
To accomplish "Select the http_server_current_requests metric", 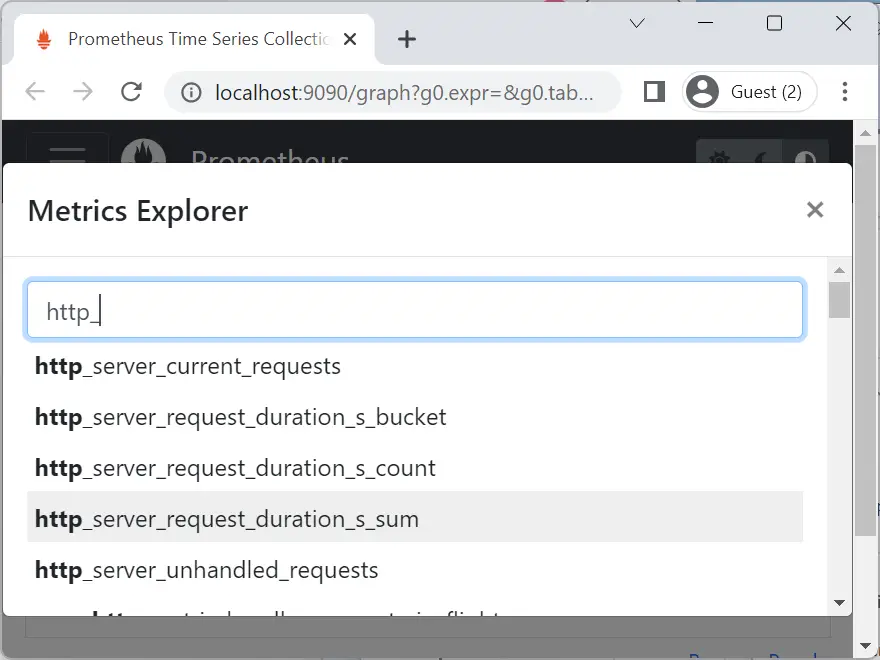I will tap(187, 366).
